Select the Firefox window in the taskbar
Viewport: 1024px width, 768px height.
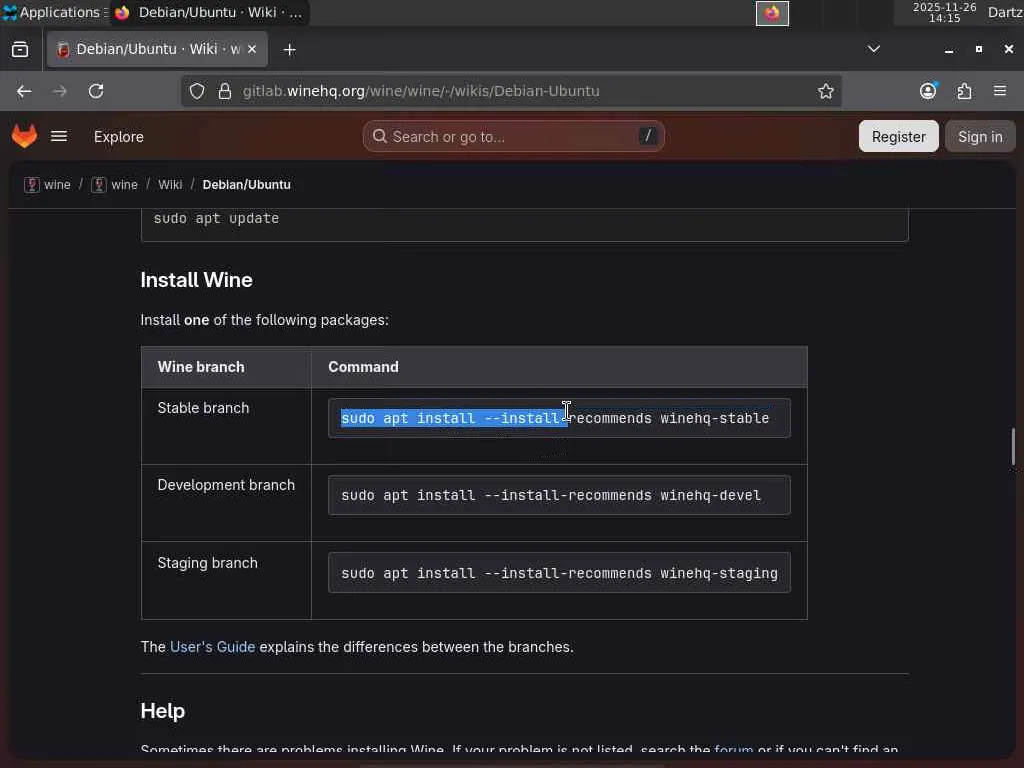point(210,12)
